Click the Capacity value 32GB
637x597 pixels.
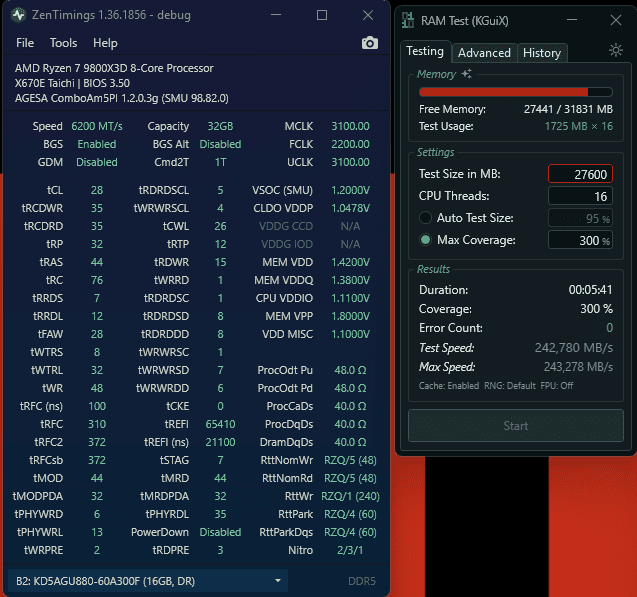[220, 126]
